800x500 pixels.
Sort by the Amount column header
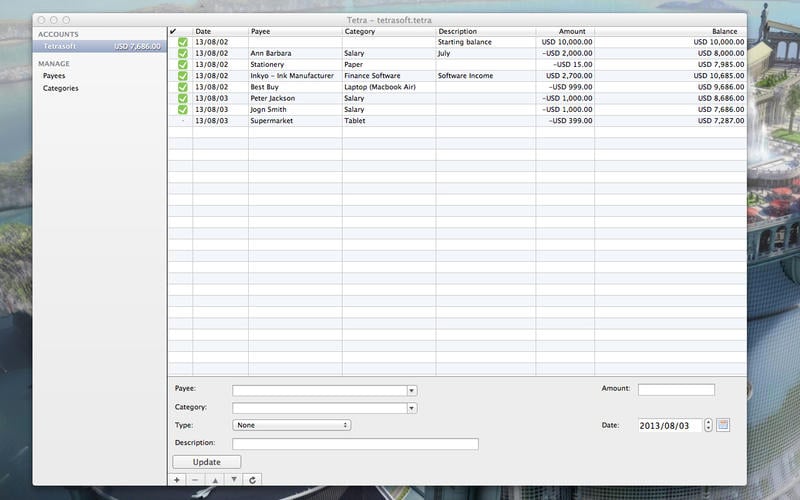565,32
